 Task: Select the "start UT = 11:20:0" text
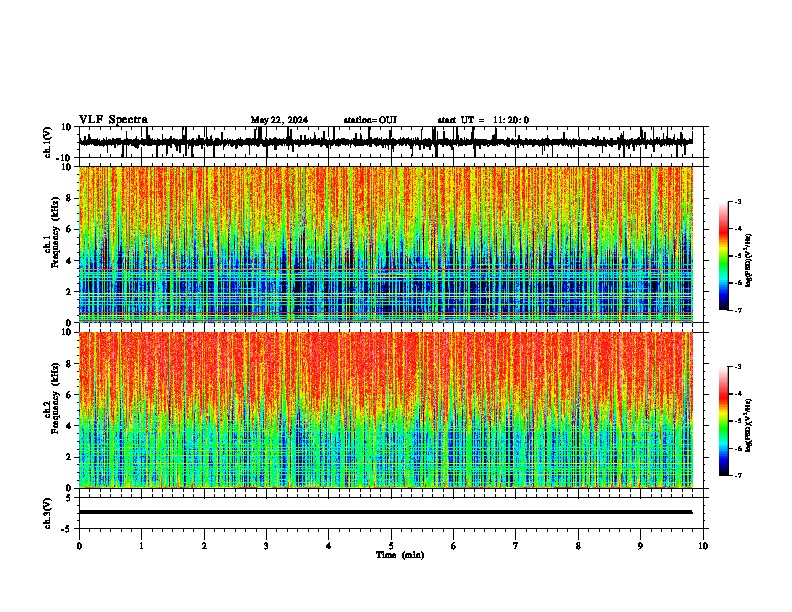pyautogui.click(x=483, y=120)
